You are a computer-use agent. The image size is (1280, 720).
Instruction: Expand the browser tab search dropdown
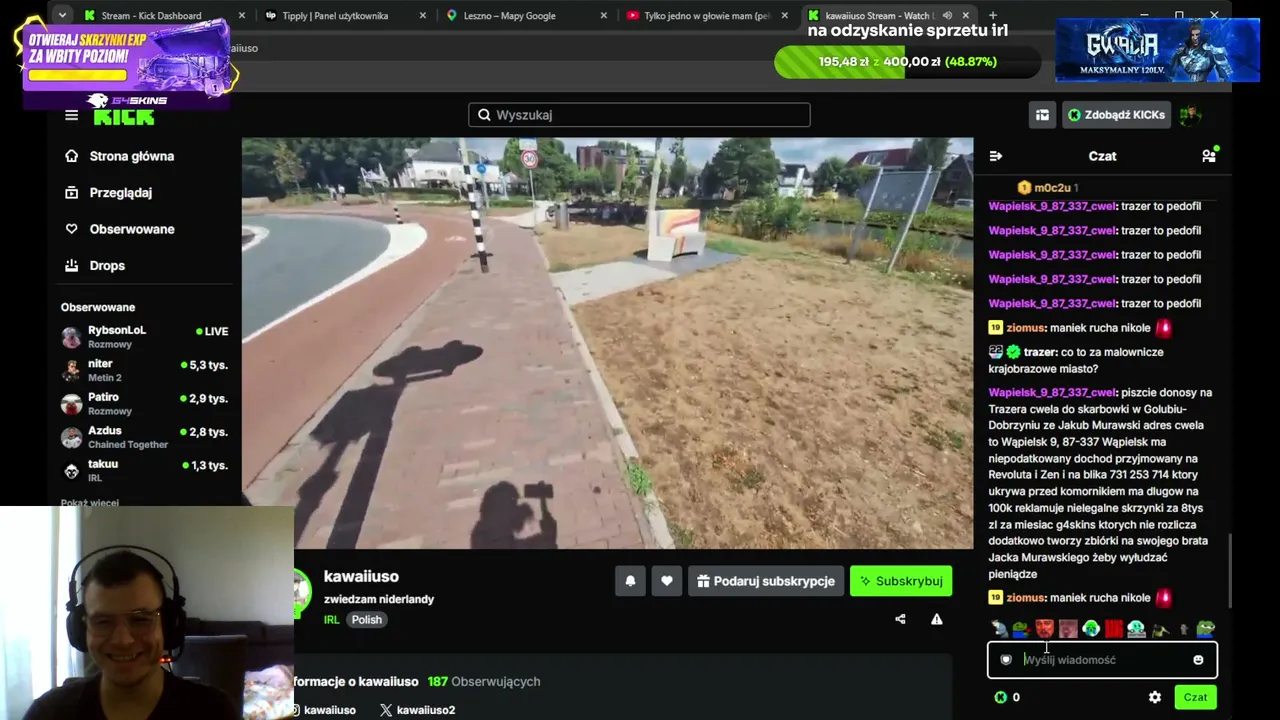tap(62, 15)
